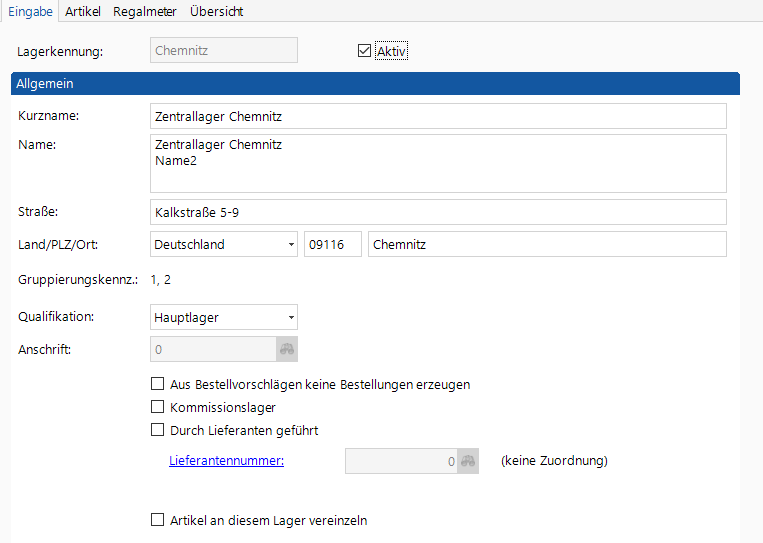Click the Allgemein section header bar
The height and width of the screenshot is (543, 763).
coord(374,84)
